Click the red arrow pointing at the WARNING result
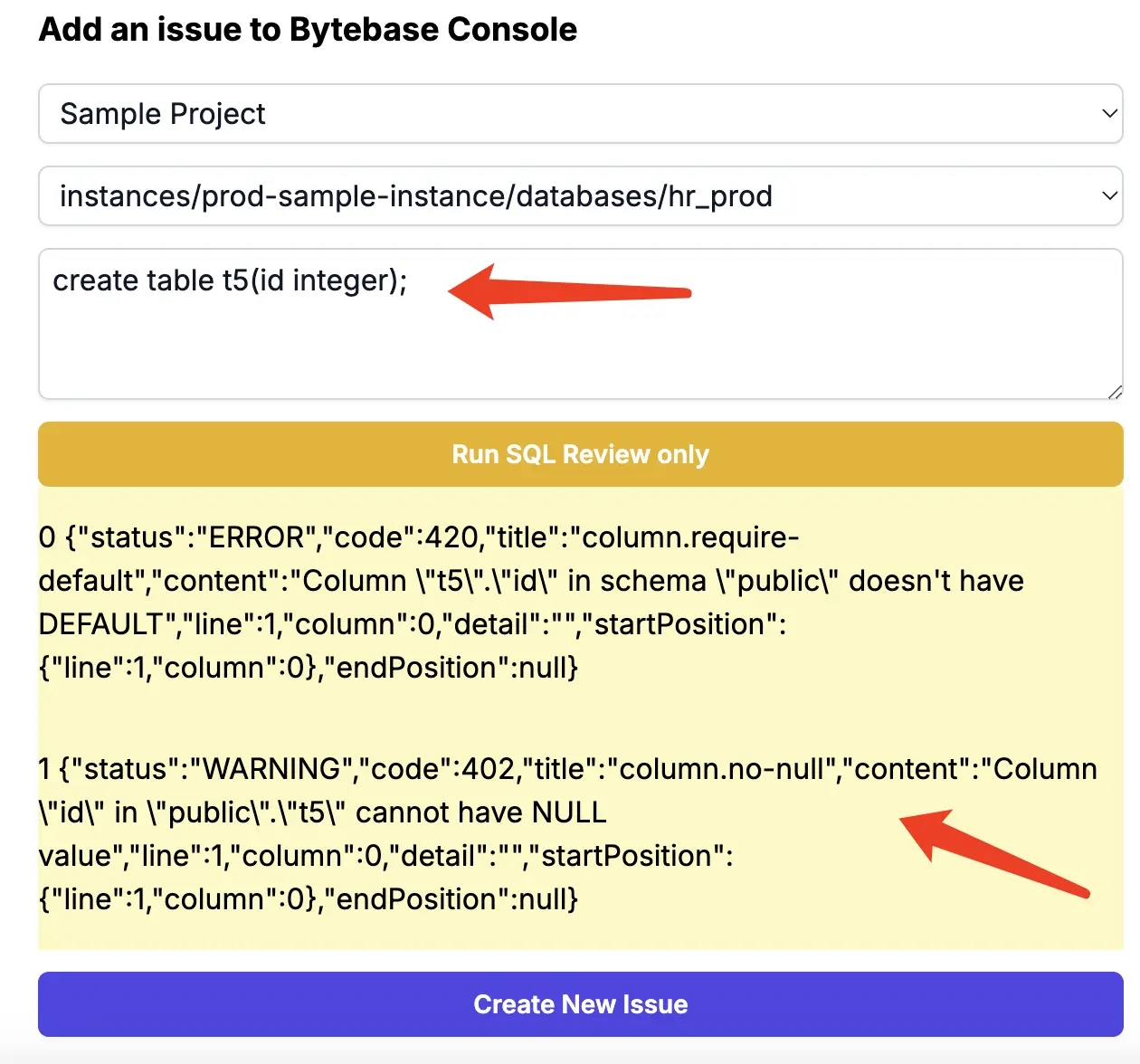 coord(994,850)
